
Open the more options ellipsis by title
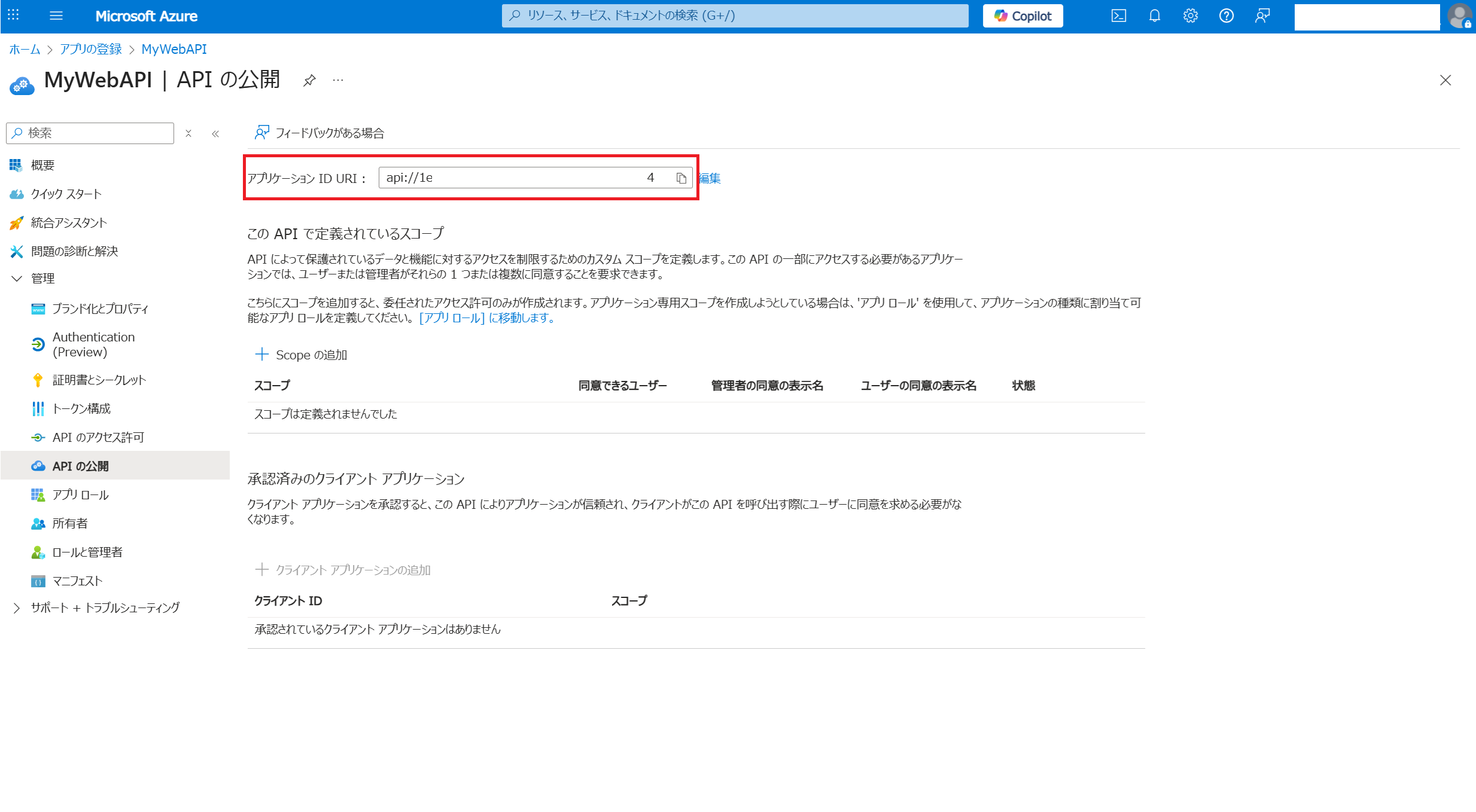click(338, 80)
